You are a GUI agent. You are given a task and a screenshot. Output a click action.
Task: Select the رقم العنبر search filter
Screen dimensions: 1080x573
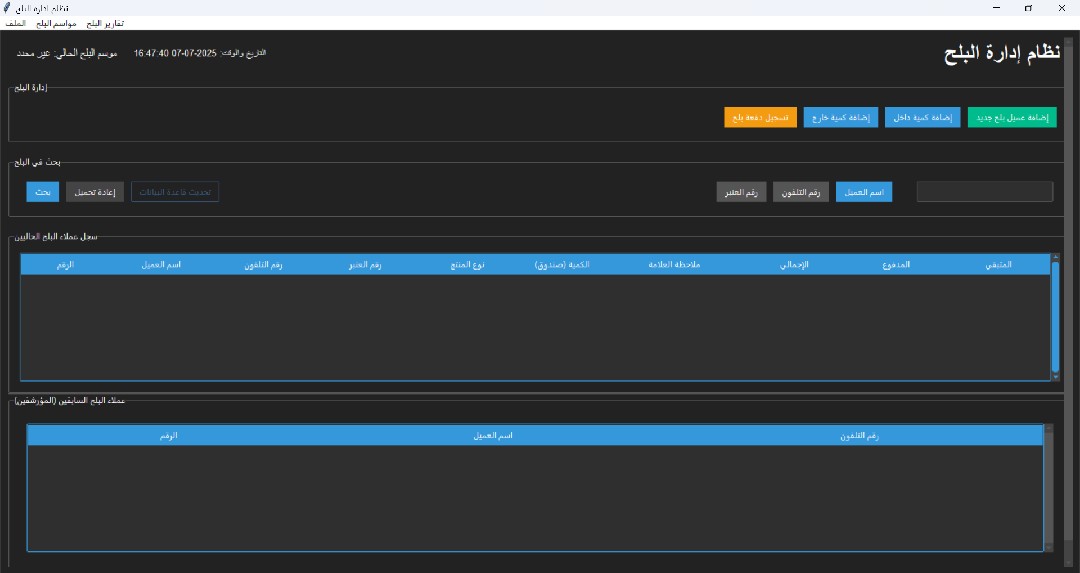click(x=741, y=192)
